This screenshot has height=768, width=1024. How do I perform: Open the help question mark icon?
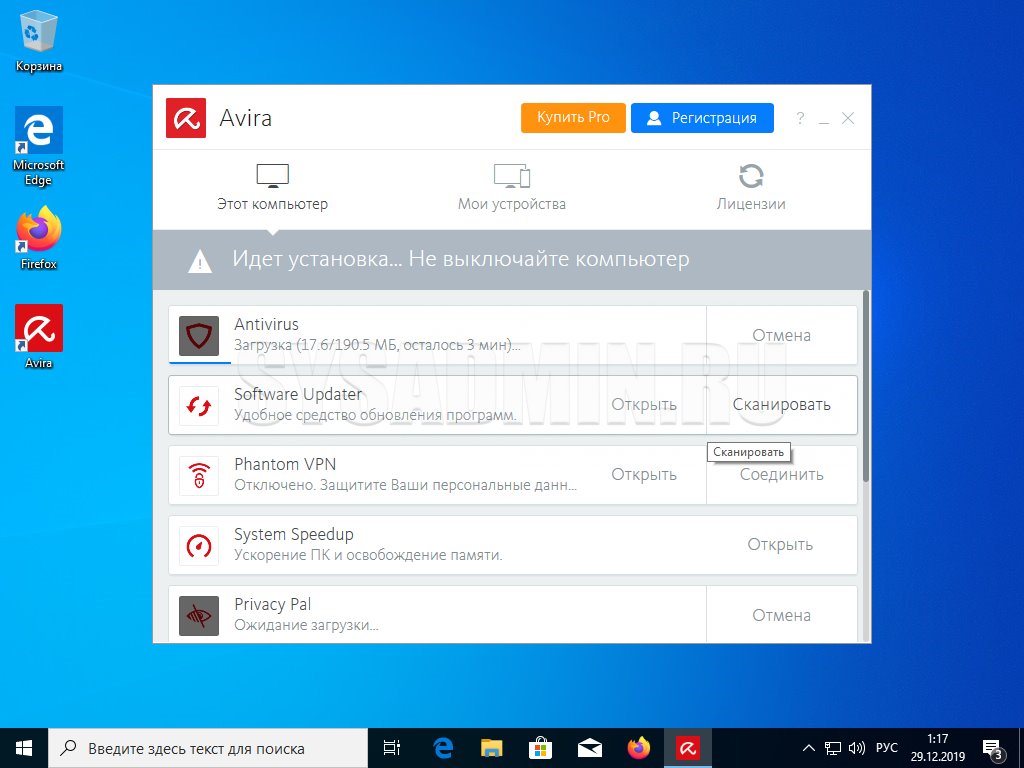(x=800, y=118)
